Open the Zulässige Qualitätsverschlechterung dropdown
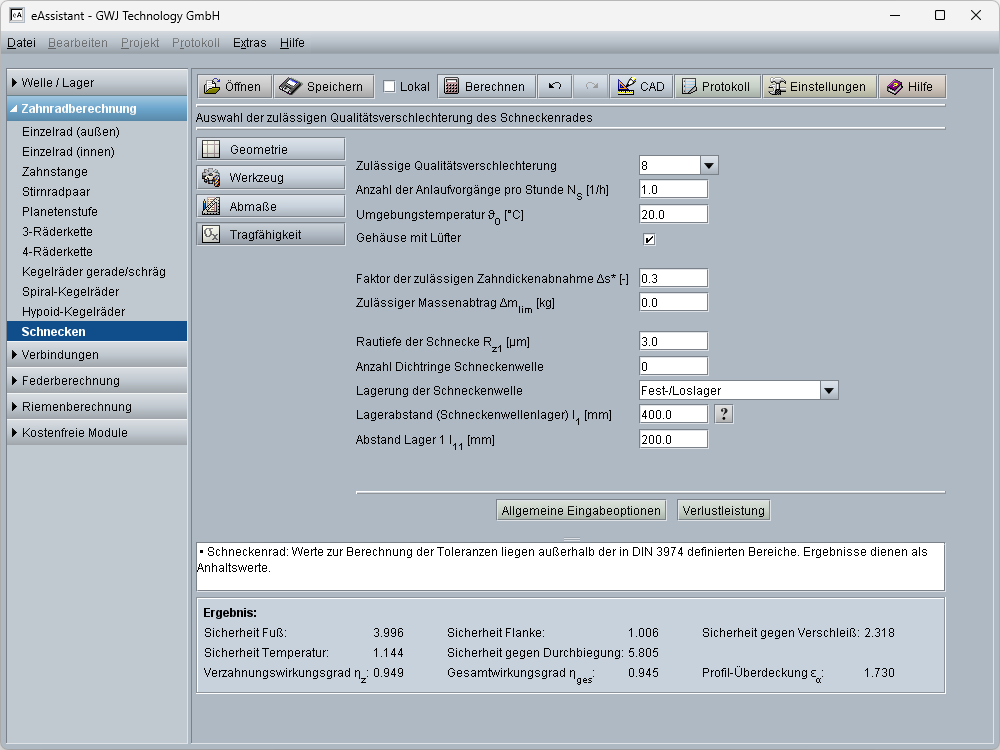Viewport: 1000px width, 750px height. coord(708,166)
